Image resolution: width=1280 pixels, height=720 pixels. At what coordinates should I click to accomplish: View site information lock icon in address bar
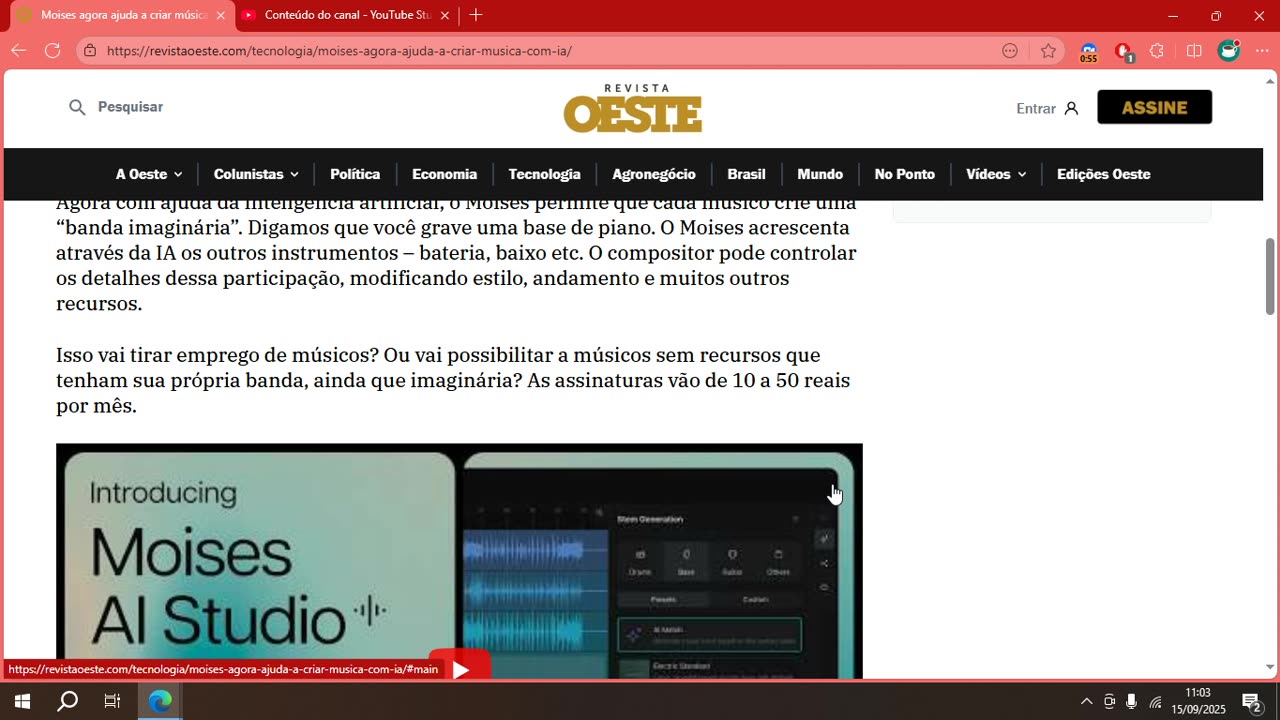[x=90, y=51]
